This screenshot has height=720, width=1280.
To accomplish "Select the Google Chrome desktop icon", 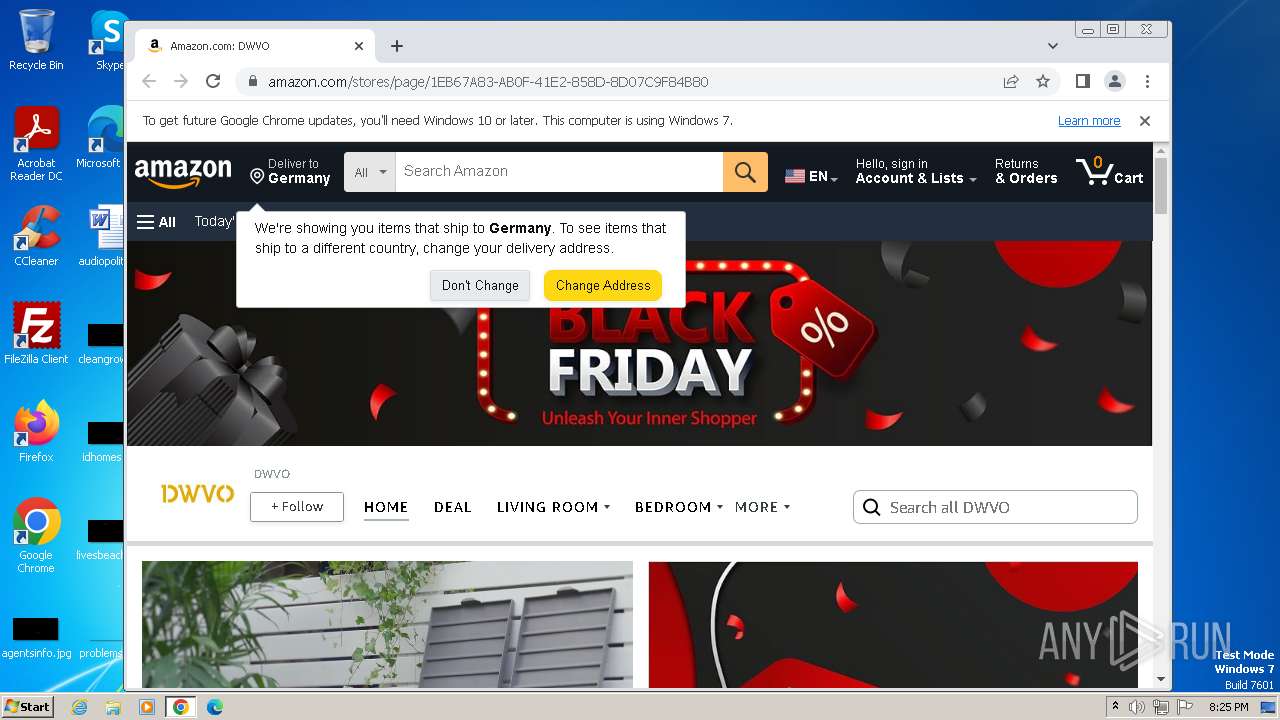I will (36, 536).
